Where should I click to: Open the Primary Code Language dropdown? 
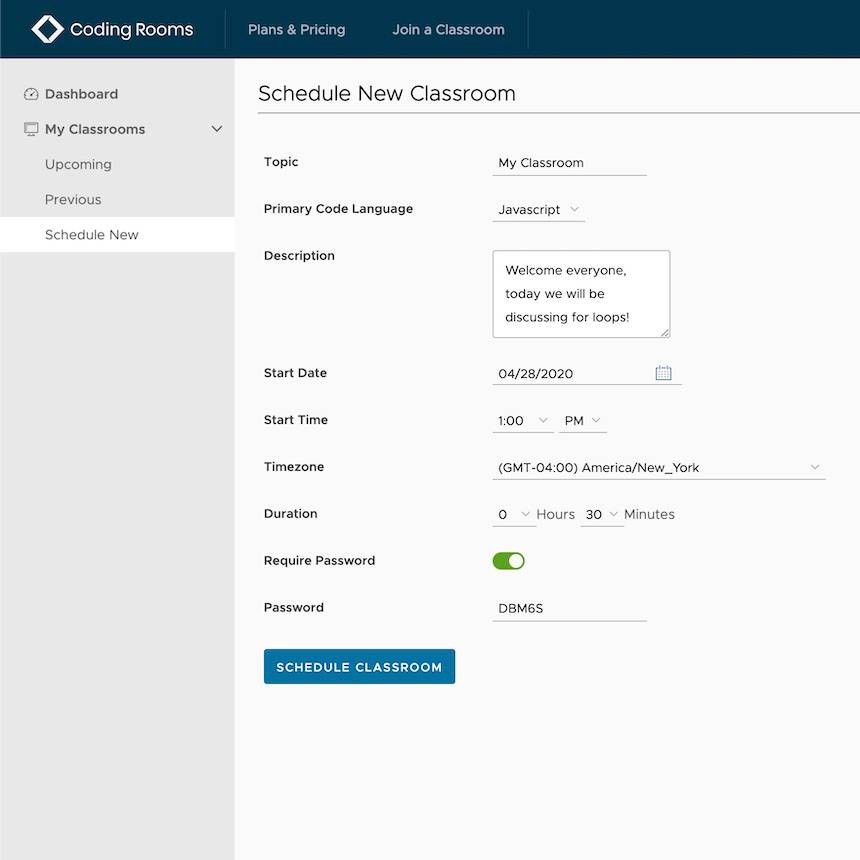538,210
